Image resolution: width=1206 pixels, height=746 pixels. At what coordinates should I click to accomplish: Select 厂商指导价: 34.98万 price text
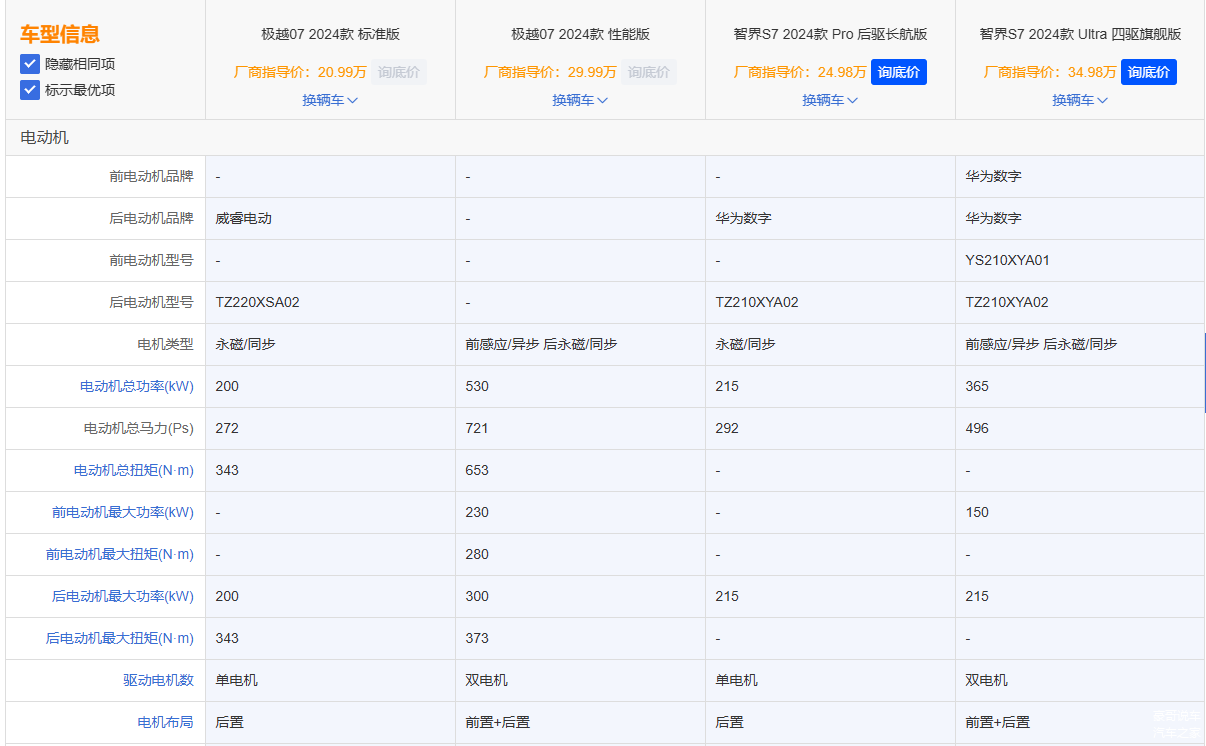pyautogui.click(x=1050, y=72)
